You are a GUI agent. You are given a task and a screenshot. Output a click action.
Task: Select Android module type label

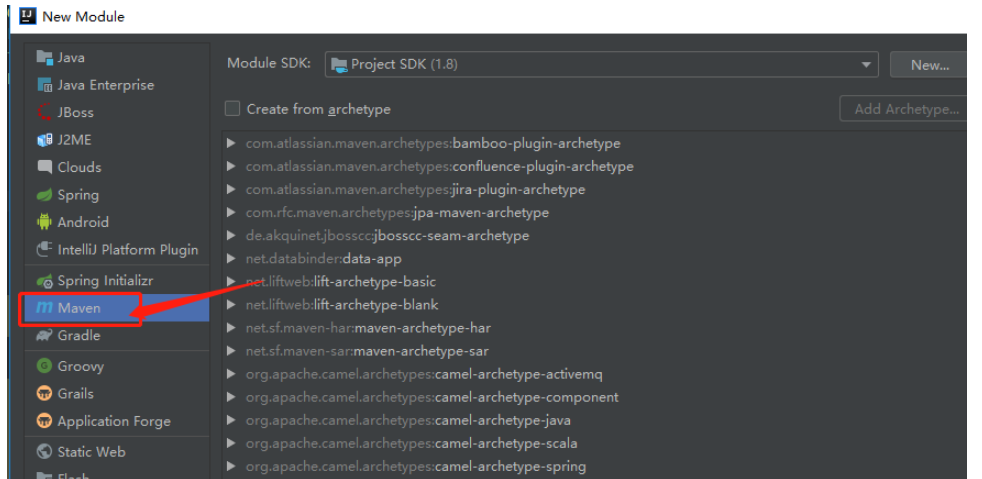pyautogui.click(x=83, y=222)
